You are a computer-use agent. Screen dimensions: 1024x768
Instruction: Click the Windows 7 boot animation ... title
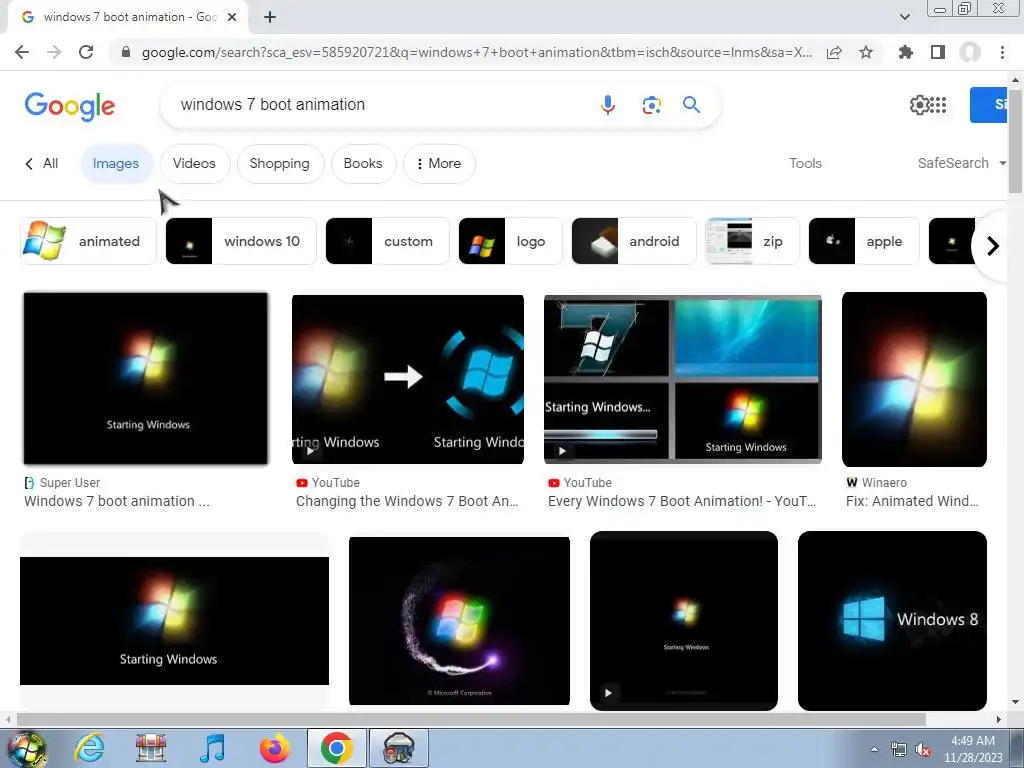click(117, 501)
